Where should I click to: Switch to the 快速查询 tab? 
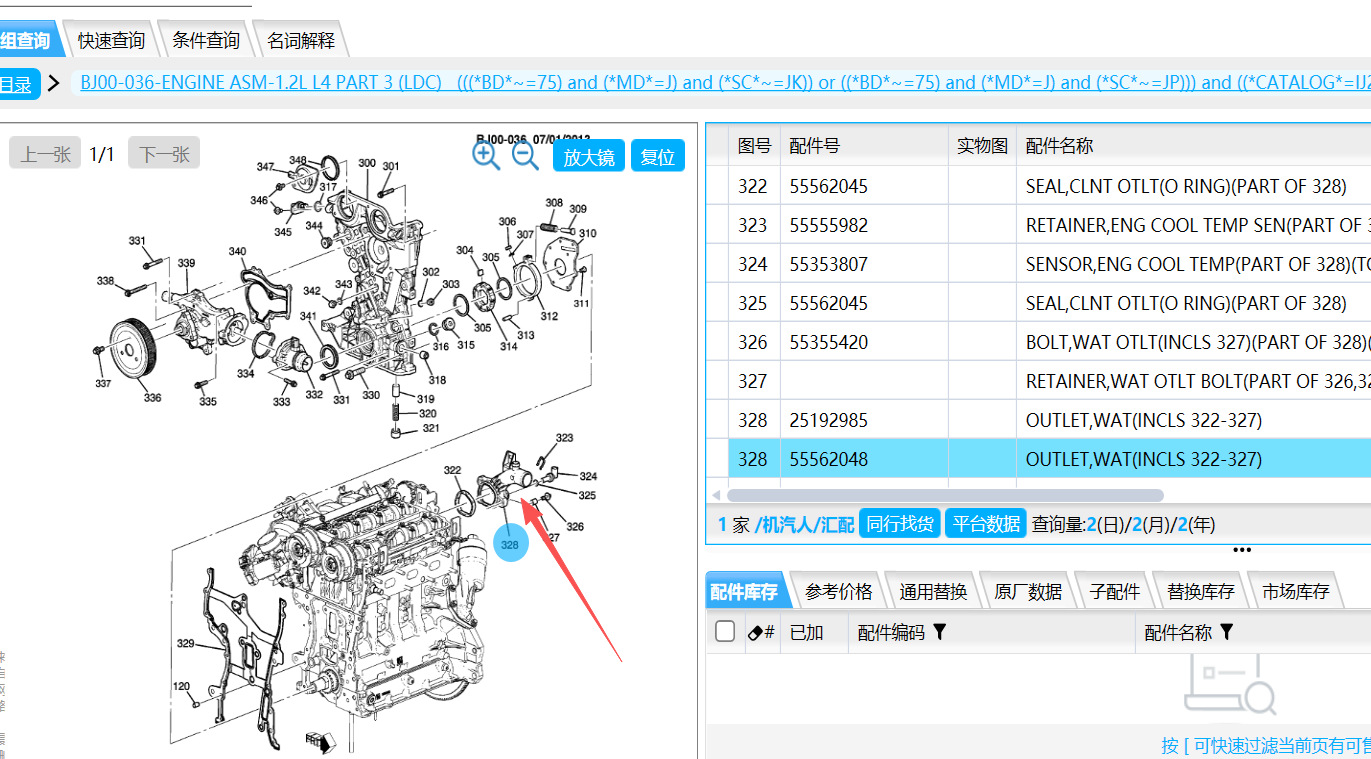111,40
